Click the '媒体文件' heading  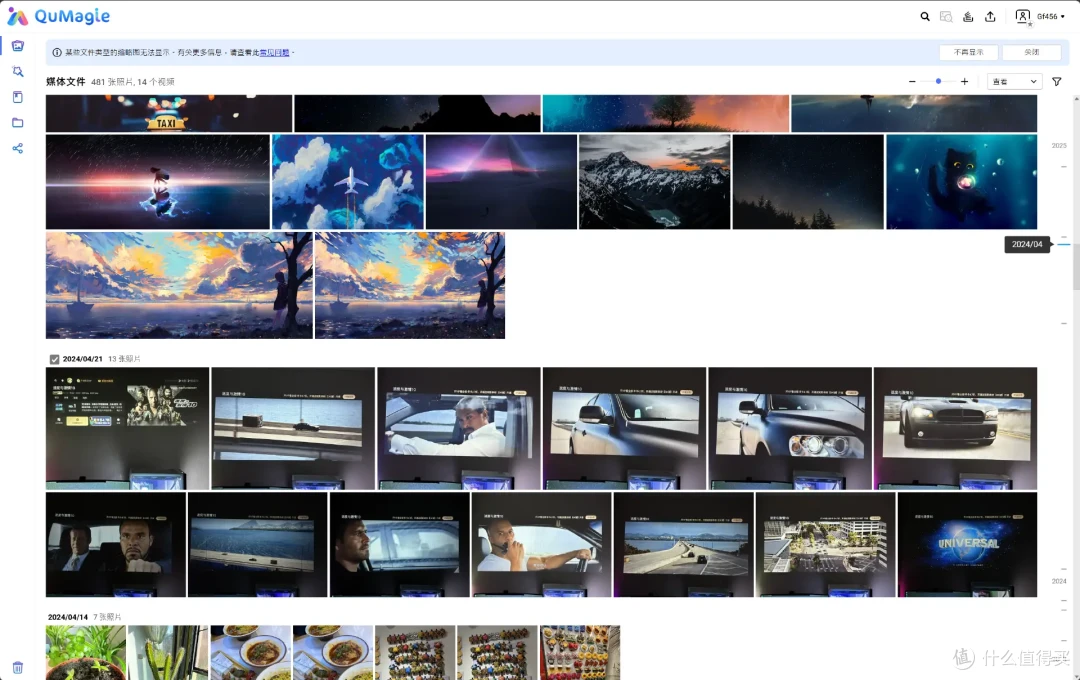point(65,81)
